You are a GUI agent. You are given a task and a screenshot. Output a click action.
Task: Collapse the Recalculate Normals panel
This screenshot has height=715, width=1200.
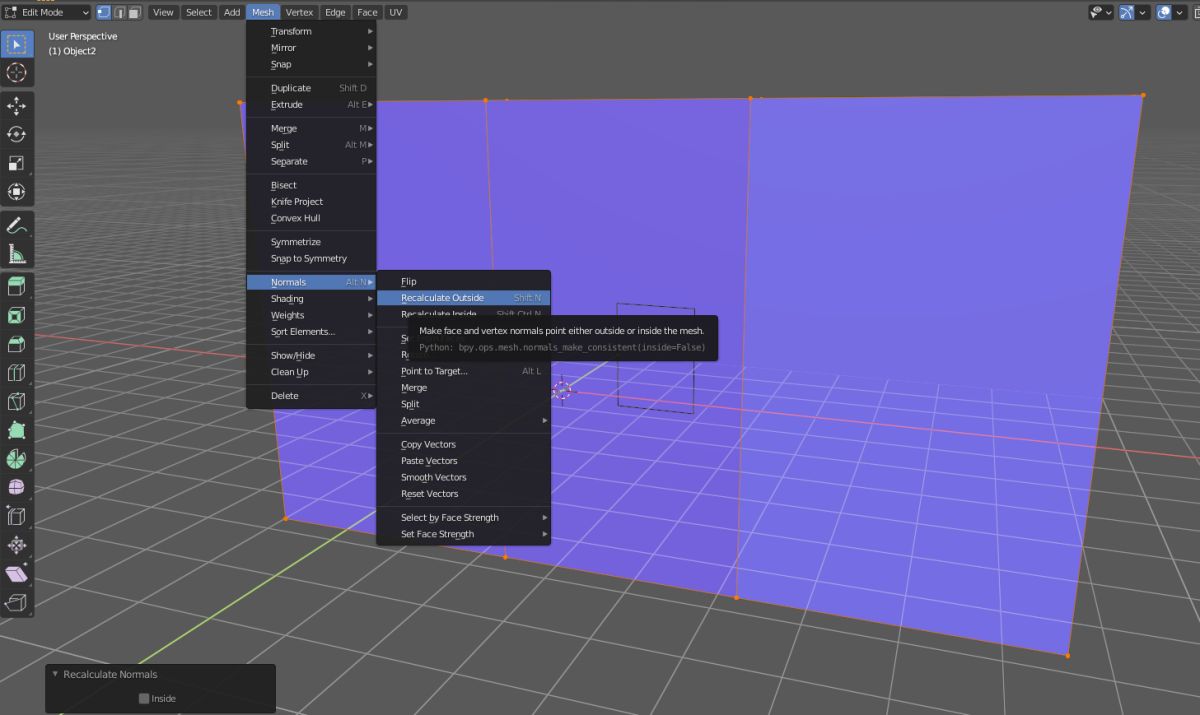[x=56, y=674]
